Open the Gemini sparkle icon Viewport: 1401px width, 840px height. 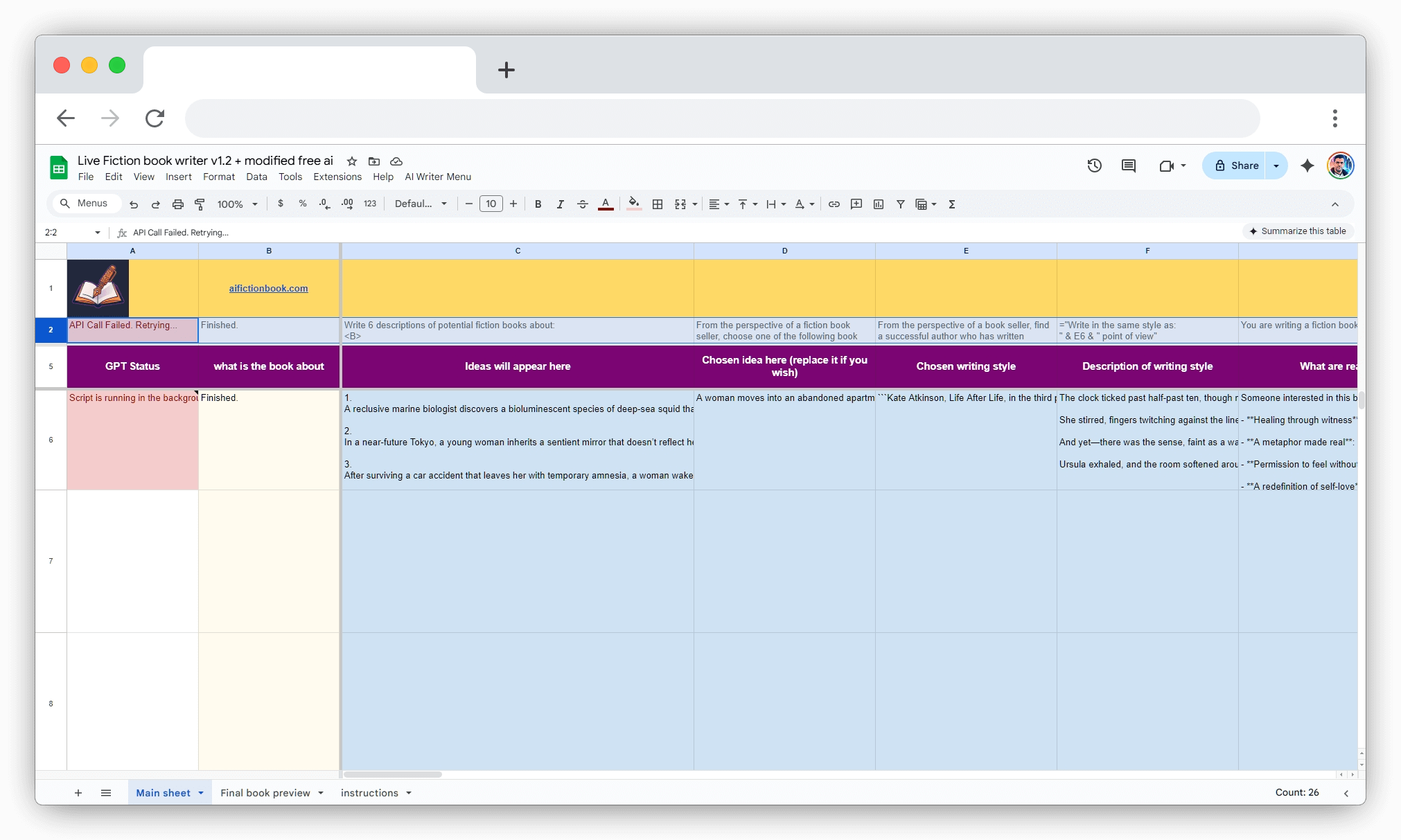1307,166
